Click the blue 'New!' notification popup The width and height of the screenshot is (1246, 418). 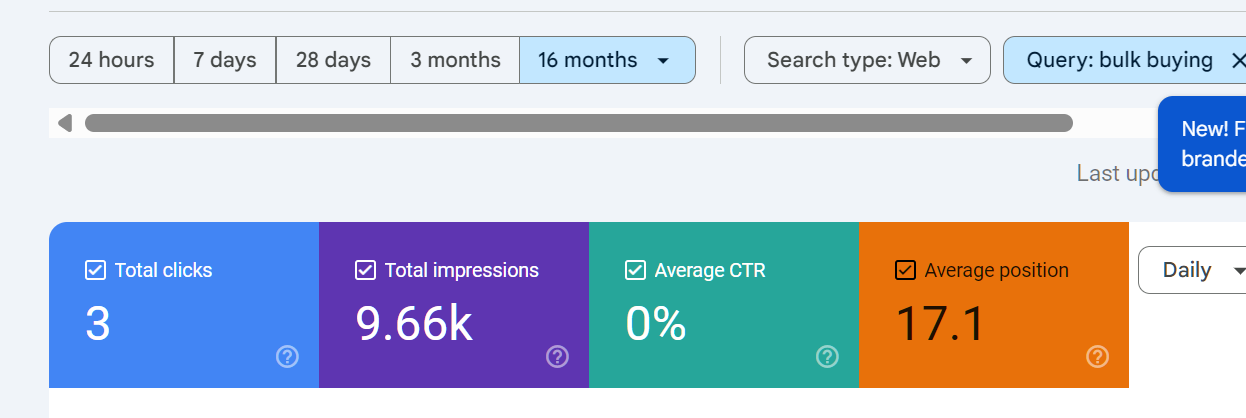(1203, 144)
